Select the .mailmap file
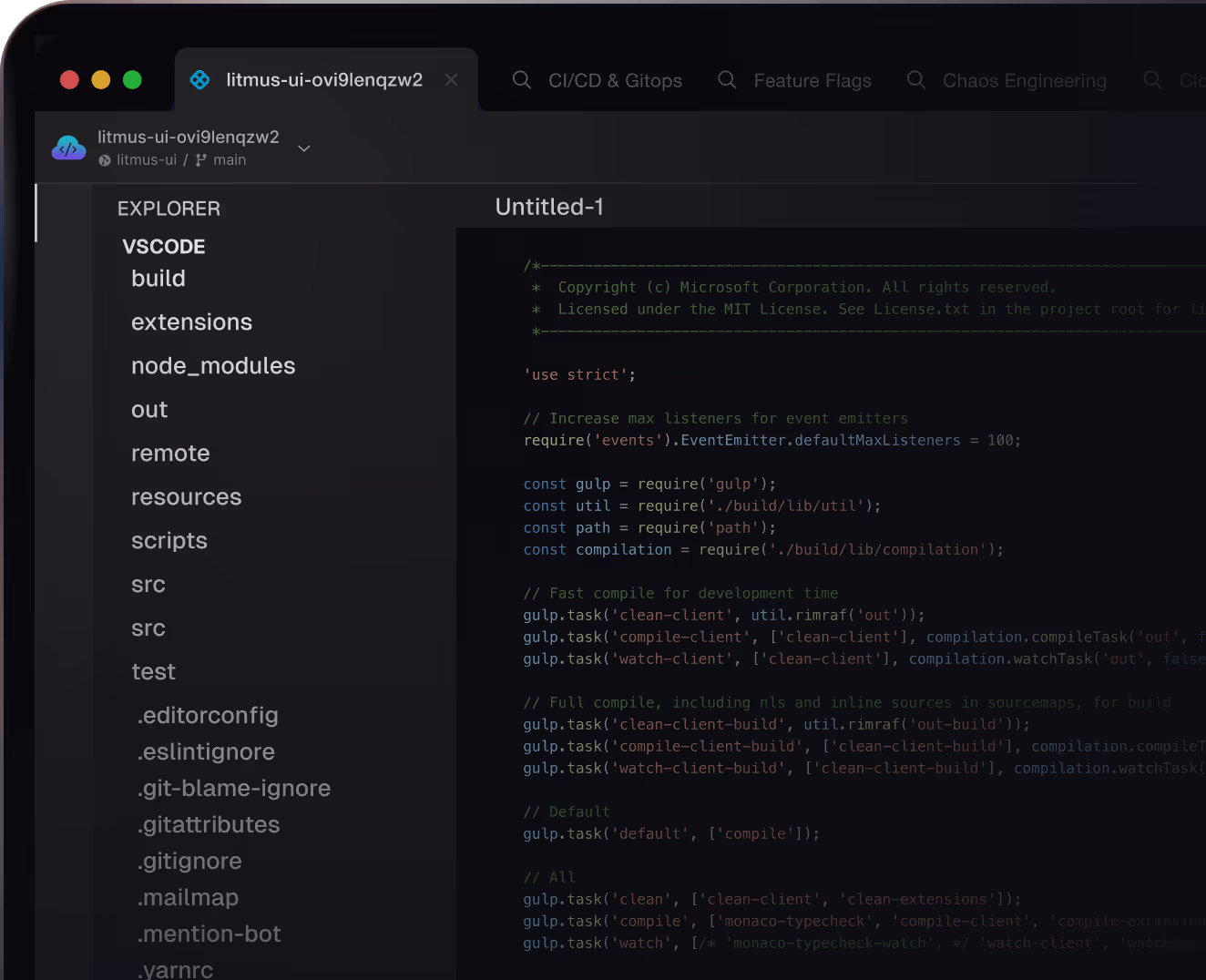 click(188, 898)
